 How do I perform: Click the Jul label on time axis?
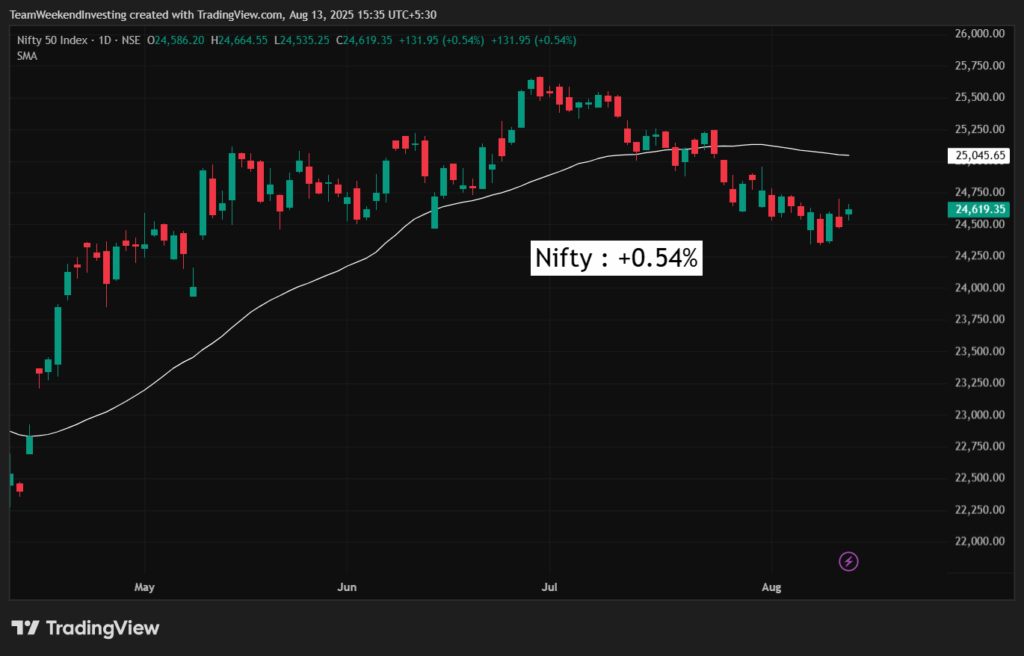point(549,587)
